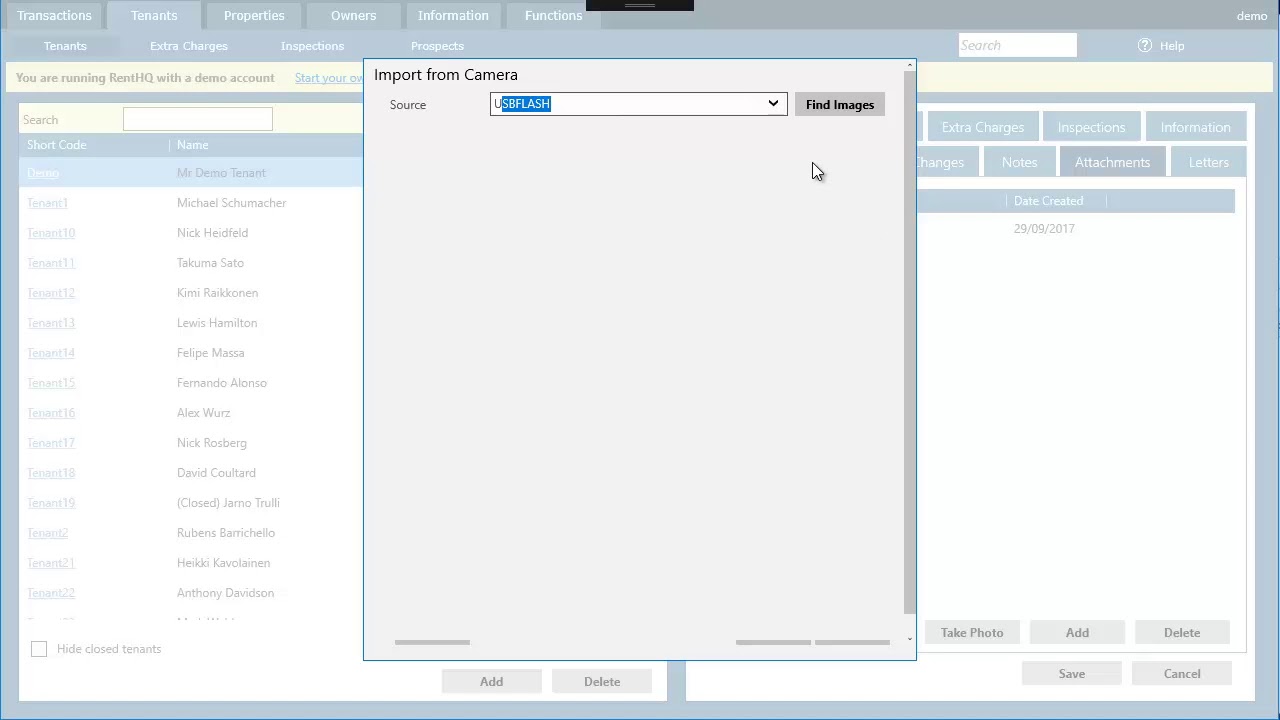The image size is (1280, 720).
Task: Open the Functions tab
Action: [x=553, y=16]
